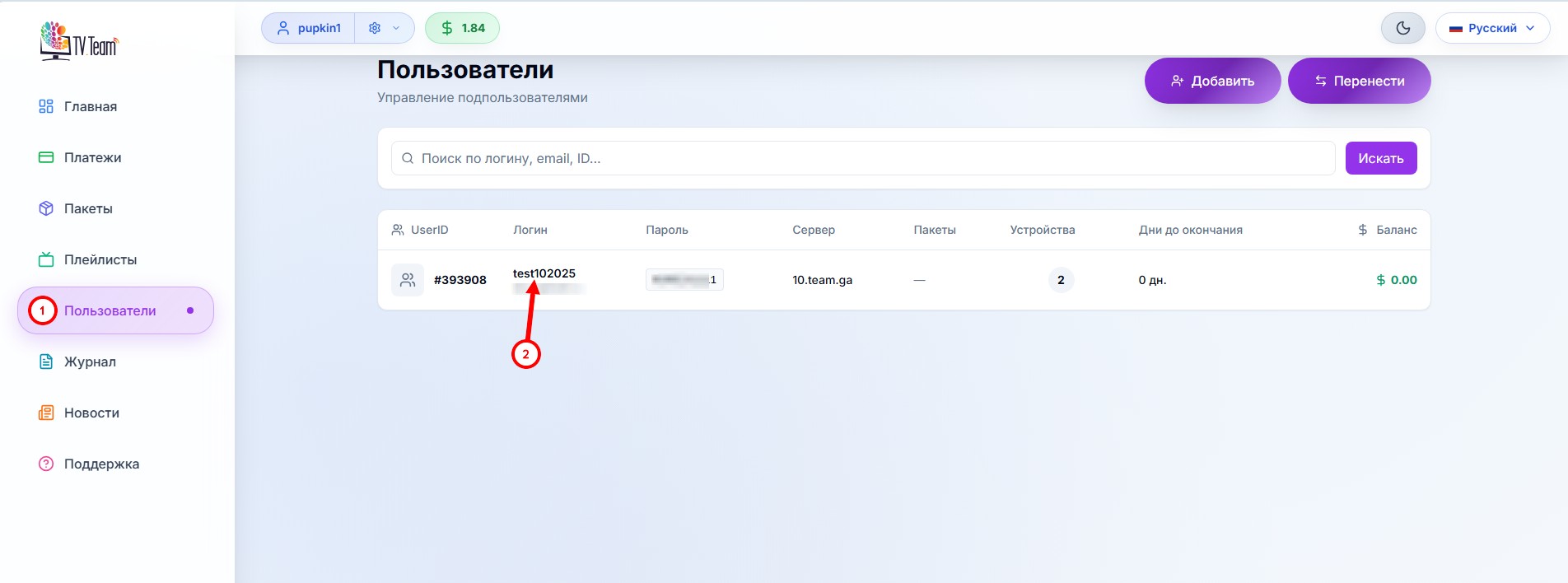Click the devices count badge 2
Image resolution: width=1568 pixels, height=583 pixels.
pos(1061,280)
